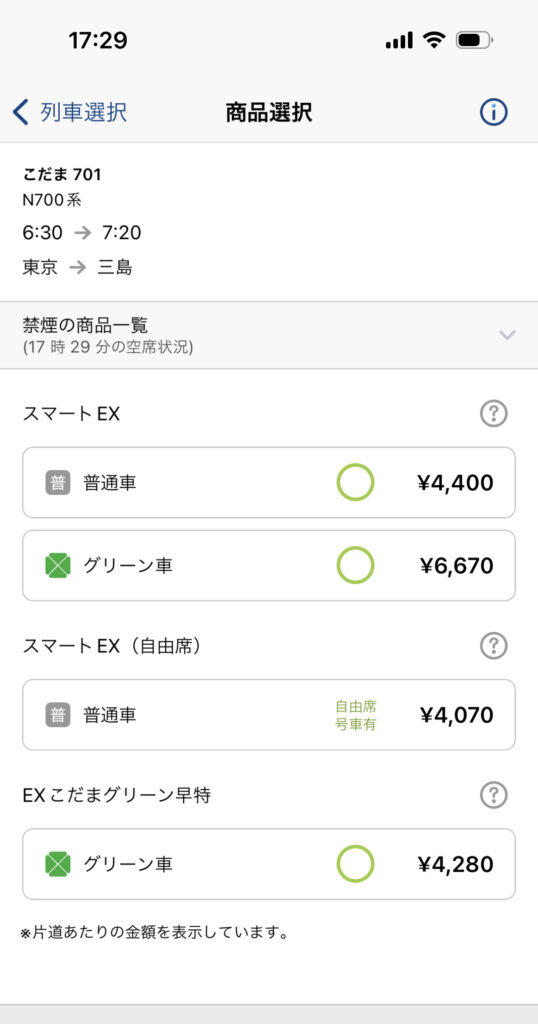538x1024 pixels.
Task: Choose the ¥4,070 自由席 fare
Action: pyautogui.click(x=269, y=715)
